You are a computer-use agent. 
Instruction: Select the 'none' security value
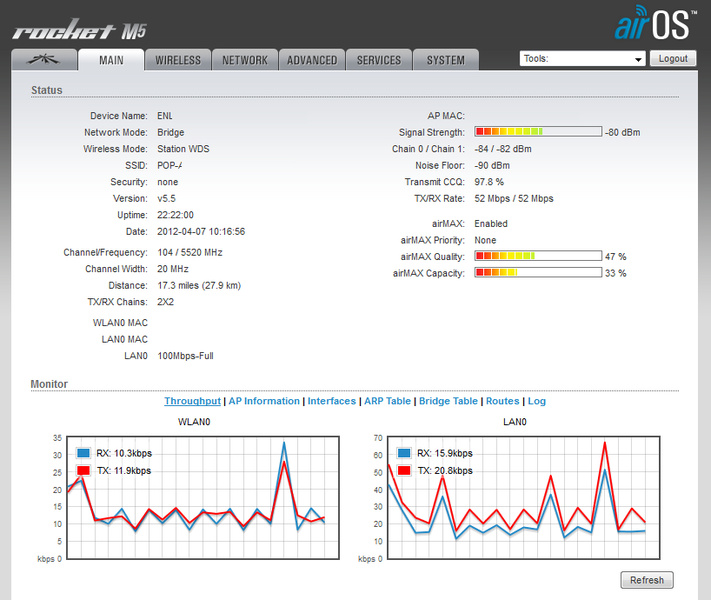(168, 182)
